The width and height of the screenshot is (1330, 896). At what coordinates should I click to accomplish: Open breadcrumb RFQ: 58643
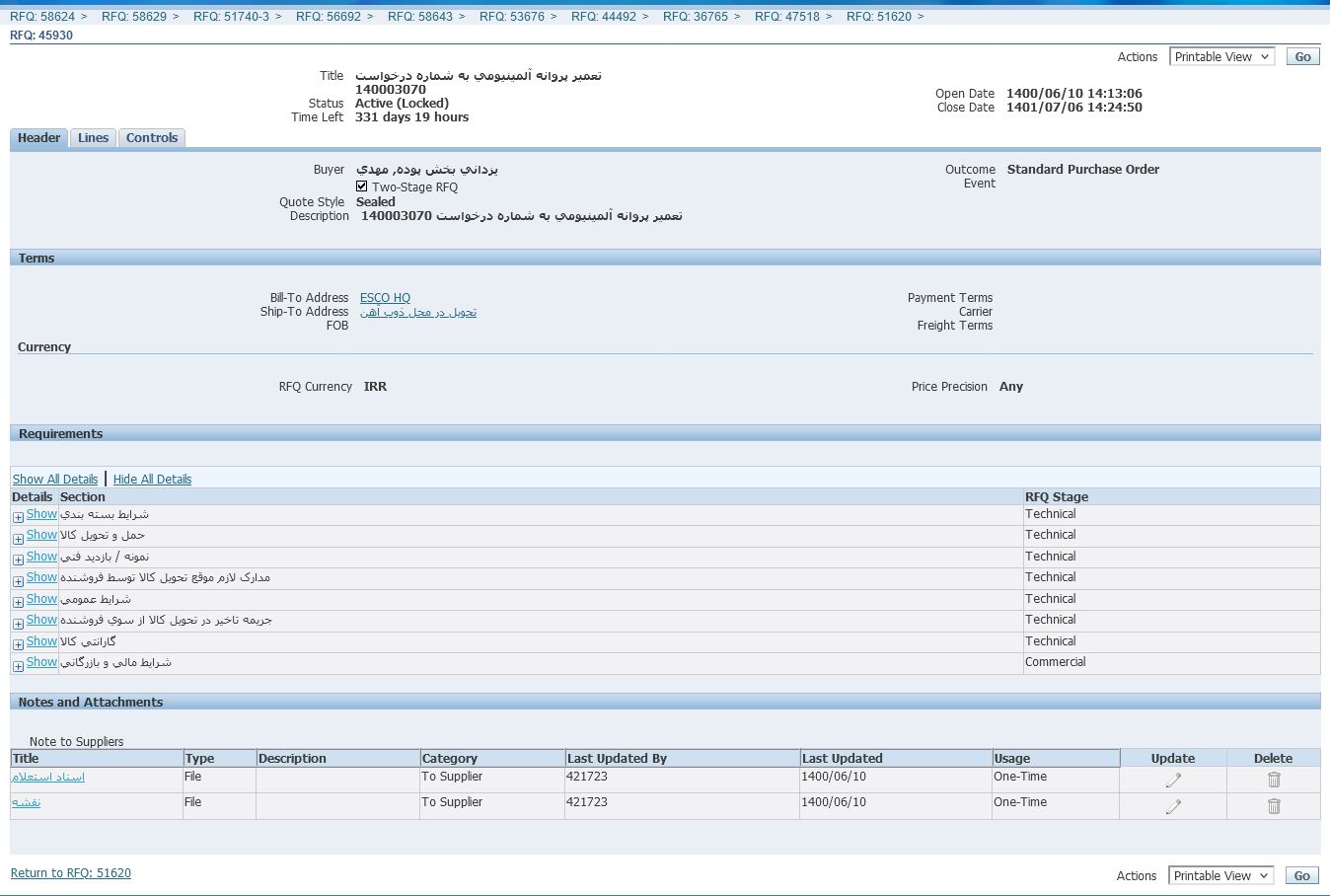pos(420,17)
